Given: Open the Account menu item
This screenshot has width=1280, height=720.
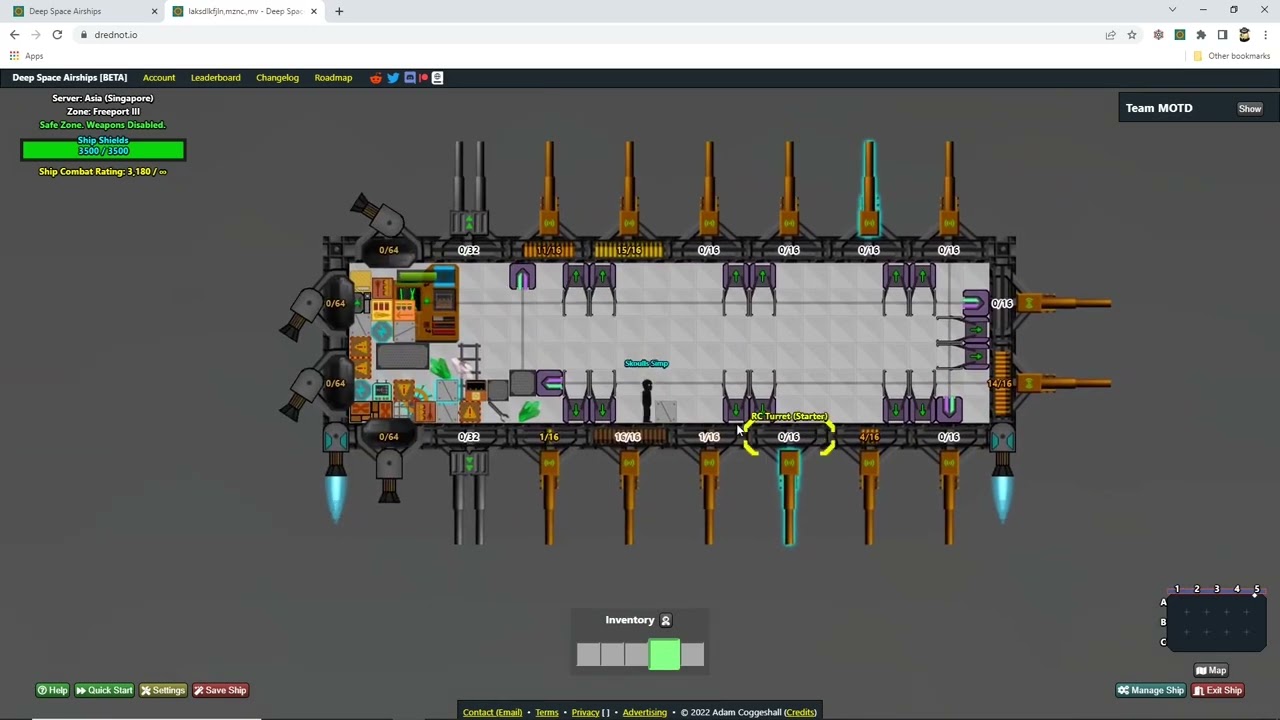Looking at the screenshot, I should point(159,78).
